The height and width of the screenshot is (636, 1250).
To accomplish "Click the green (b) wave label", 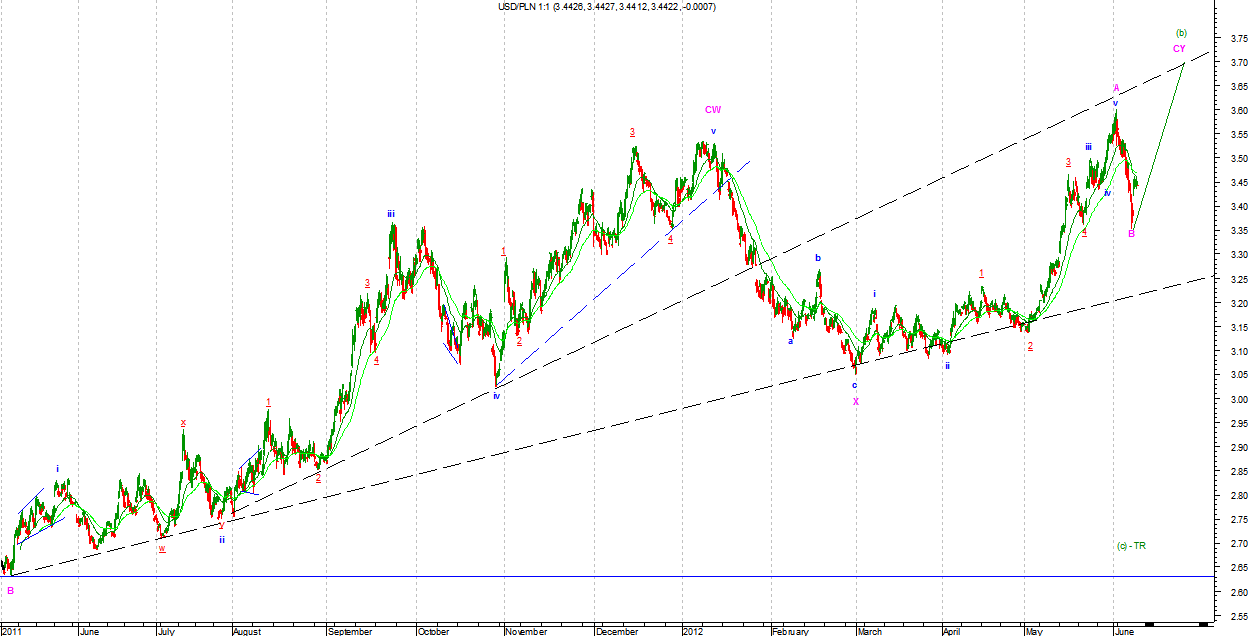I will click(1181, 33).
